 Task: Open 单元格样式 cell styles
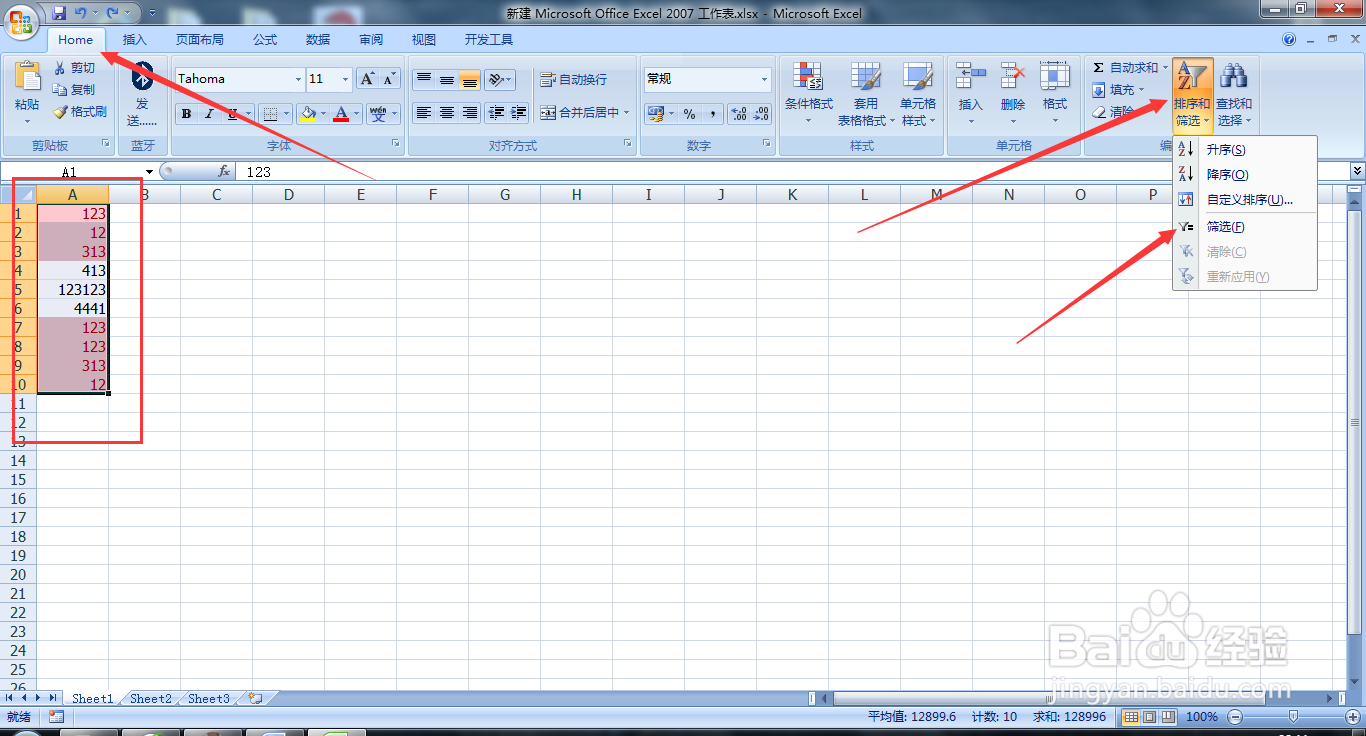(x=918, y=94)
